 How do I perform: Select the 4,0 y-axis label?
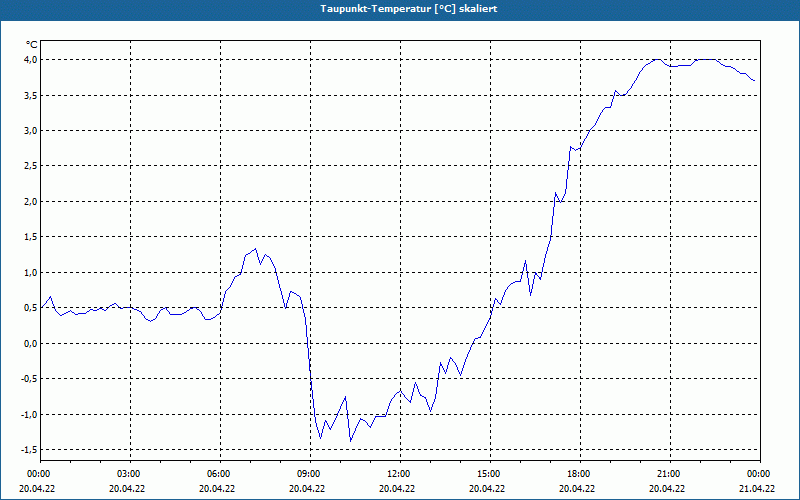pyautogui.click(x=31, y=60)
